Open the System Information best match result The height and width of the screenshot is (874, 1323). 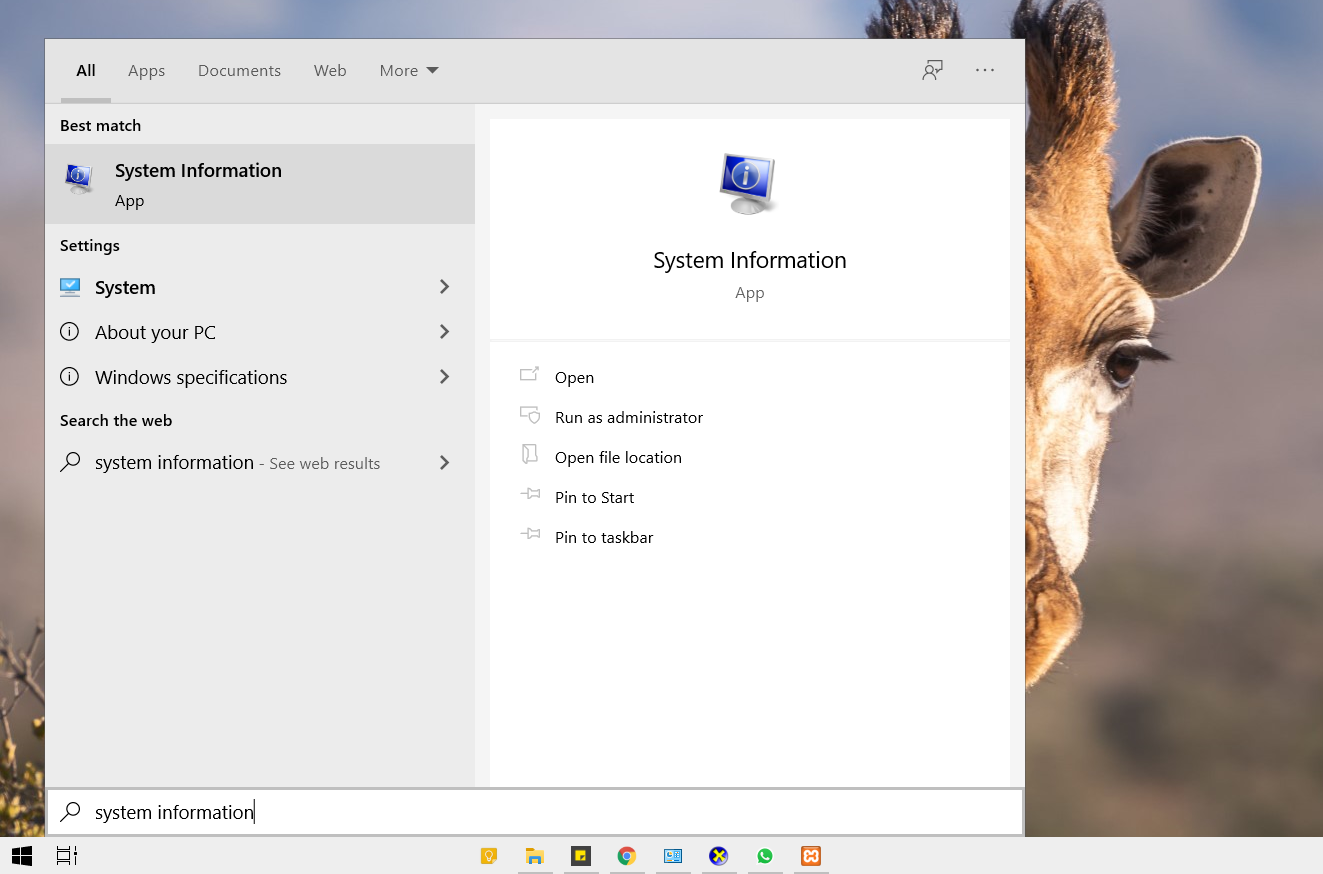coord(260,184)
